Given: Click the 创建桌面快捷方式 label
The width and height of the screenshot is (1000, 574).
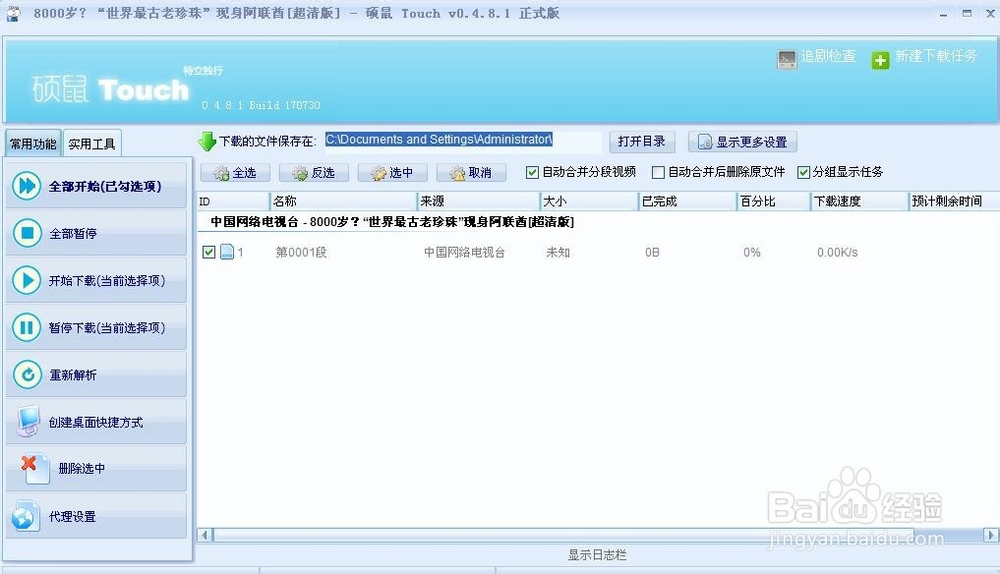Looking at the screenshot, I should (x=96, y=422).
